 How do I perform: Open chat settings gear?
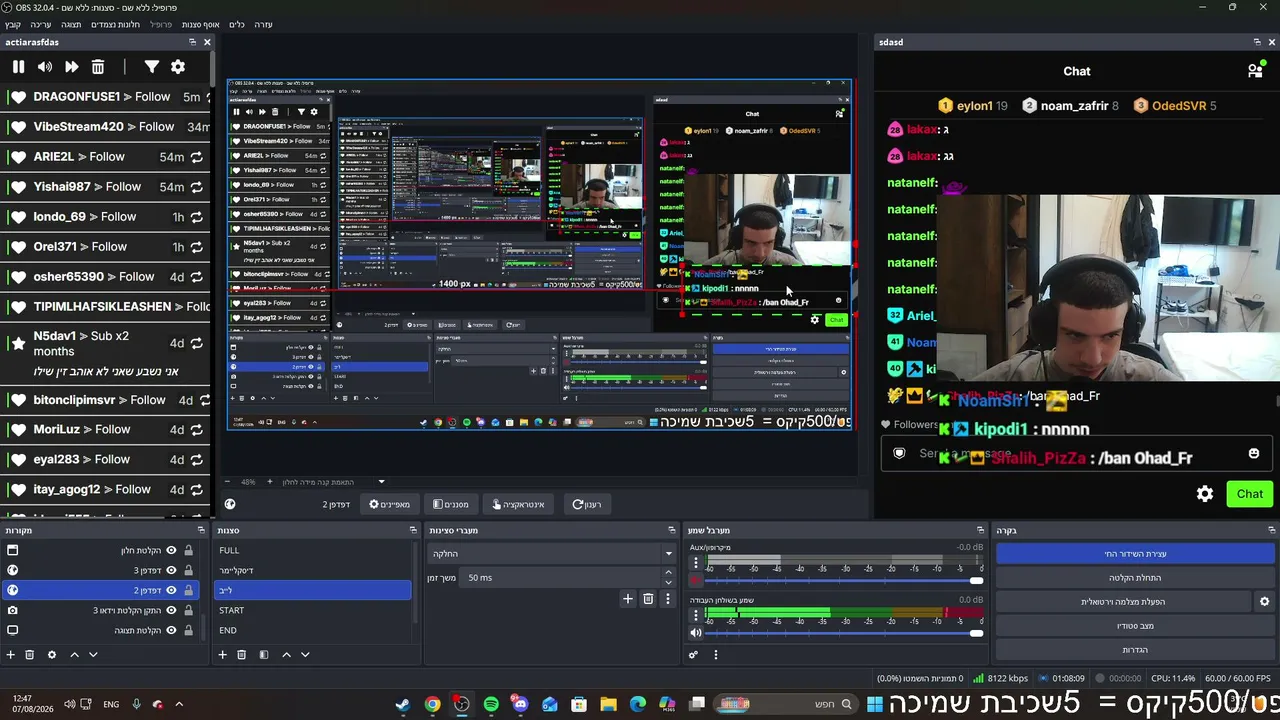[1205, 494]
